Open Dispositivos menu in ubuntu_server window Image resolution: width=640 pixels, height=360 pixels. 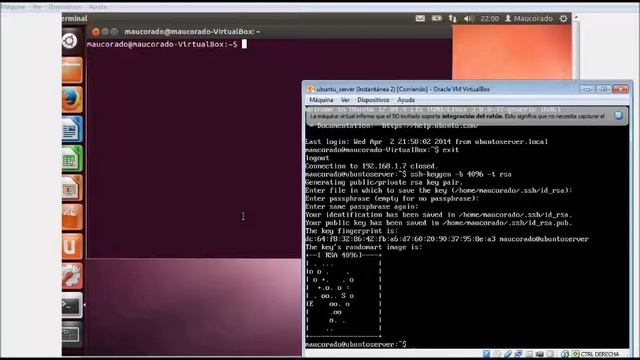373,100
